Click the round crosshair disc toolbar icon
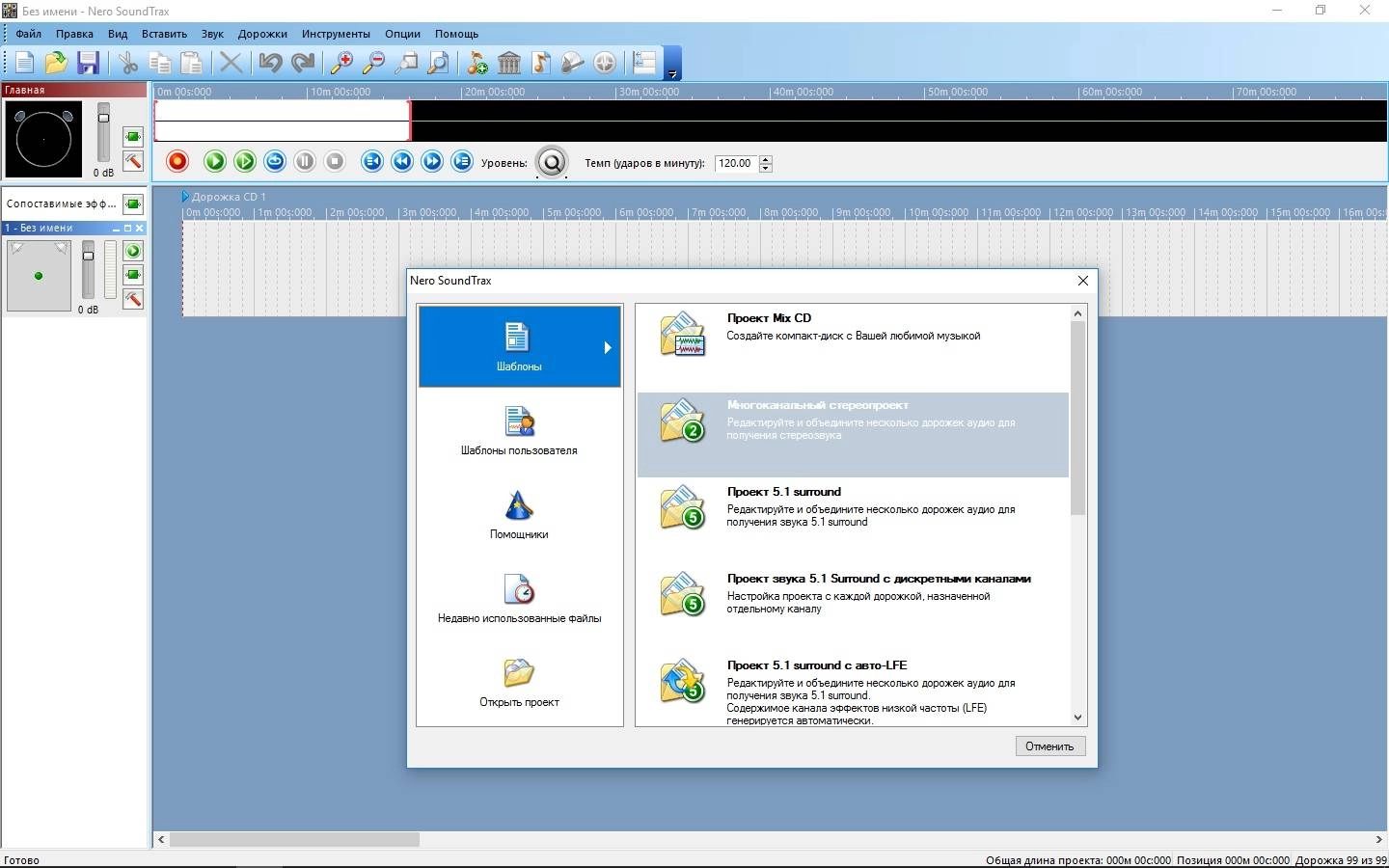Image resolution: width=1389 pixels, height=868 pixels. (605, 64)
